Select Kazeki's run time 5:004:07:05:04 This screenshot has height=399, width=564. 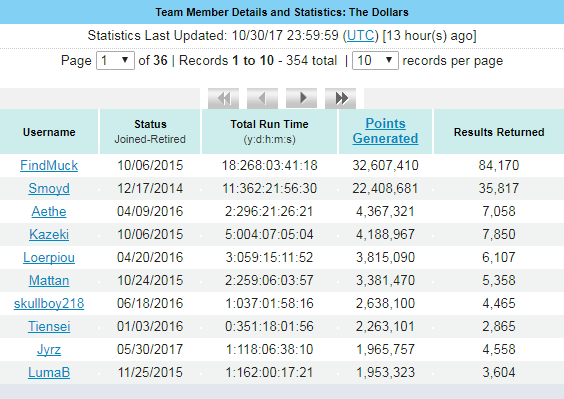pos(269,235)
